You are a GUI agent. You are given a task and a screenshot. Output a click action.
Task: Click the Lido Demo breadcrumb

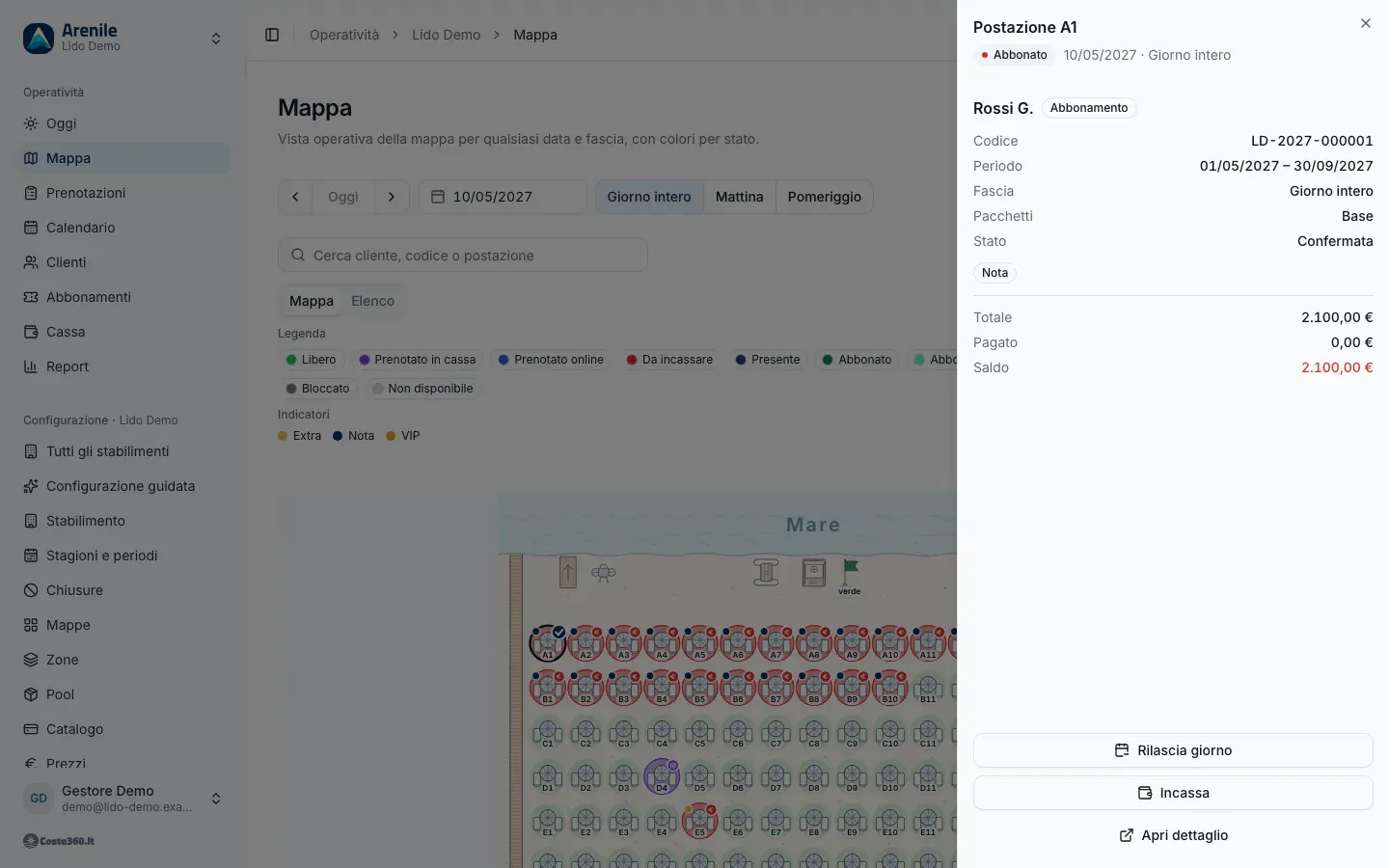(x=446, y=35)
